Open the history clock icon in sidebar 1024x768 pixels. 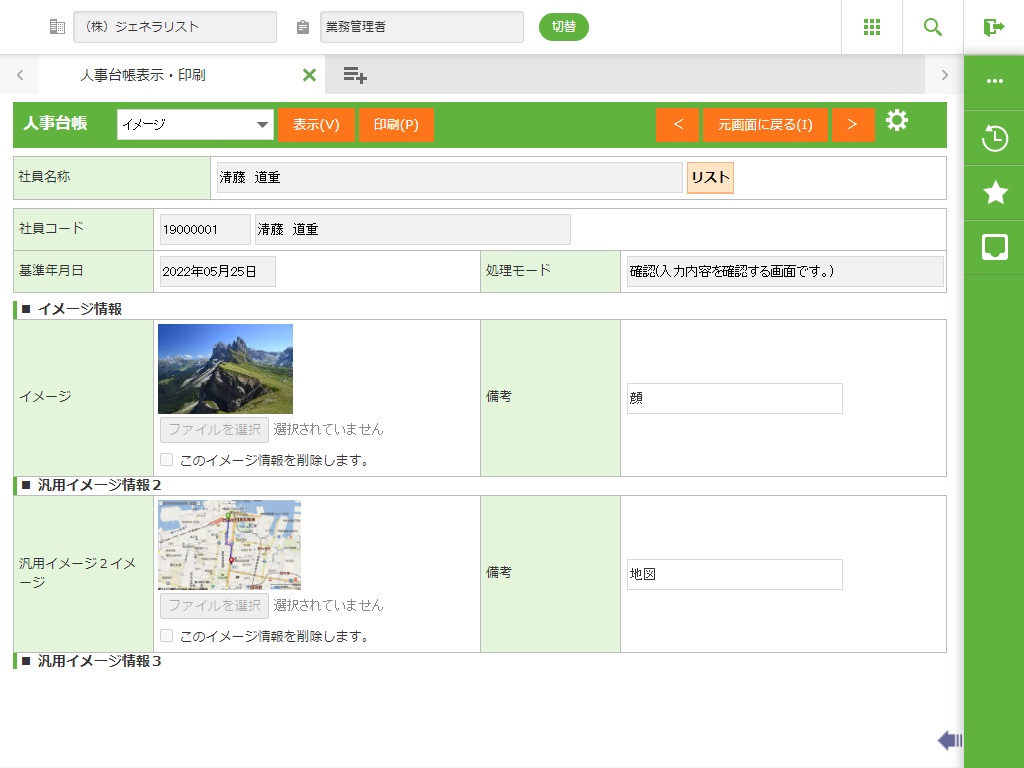(x=994, y=138)
